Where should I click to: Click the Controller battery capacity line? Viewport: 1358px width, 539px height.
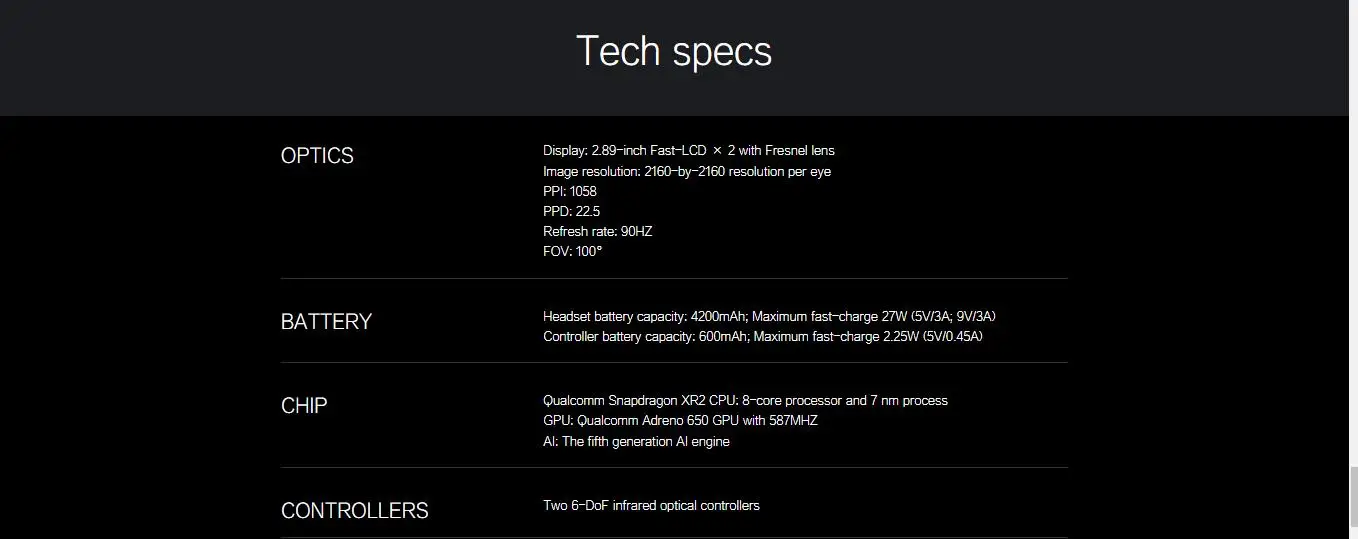point(762,336)
